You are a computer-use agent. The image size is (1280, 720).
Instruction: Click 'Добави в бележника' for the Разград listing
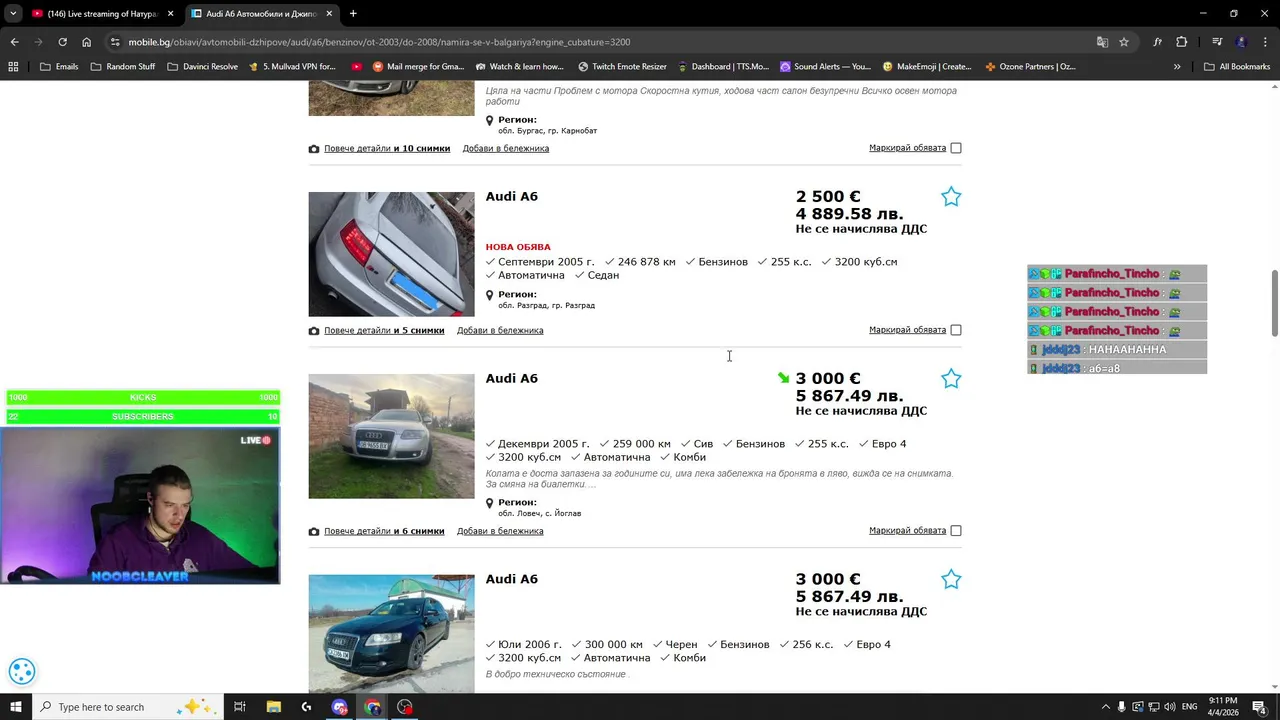[x=500, y=330]
